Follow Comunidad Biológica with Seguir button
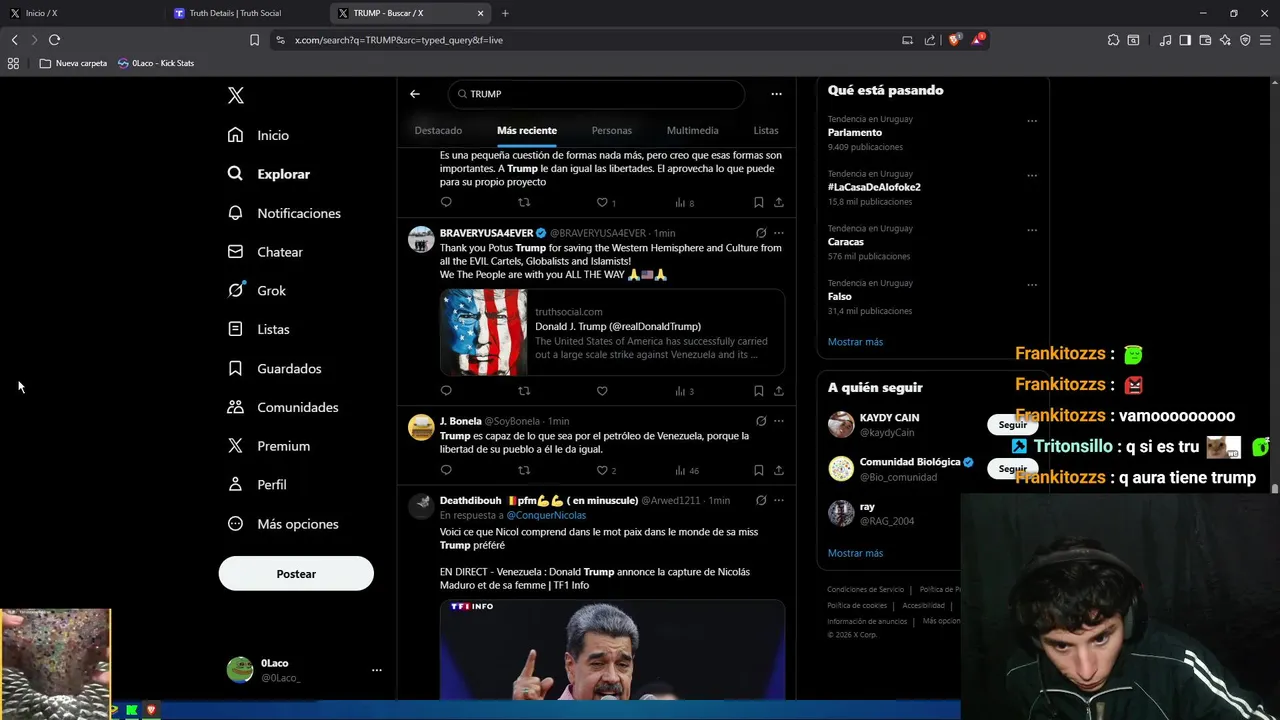 coord(1012,468)
